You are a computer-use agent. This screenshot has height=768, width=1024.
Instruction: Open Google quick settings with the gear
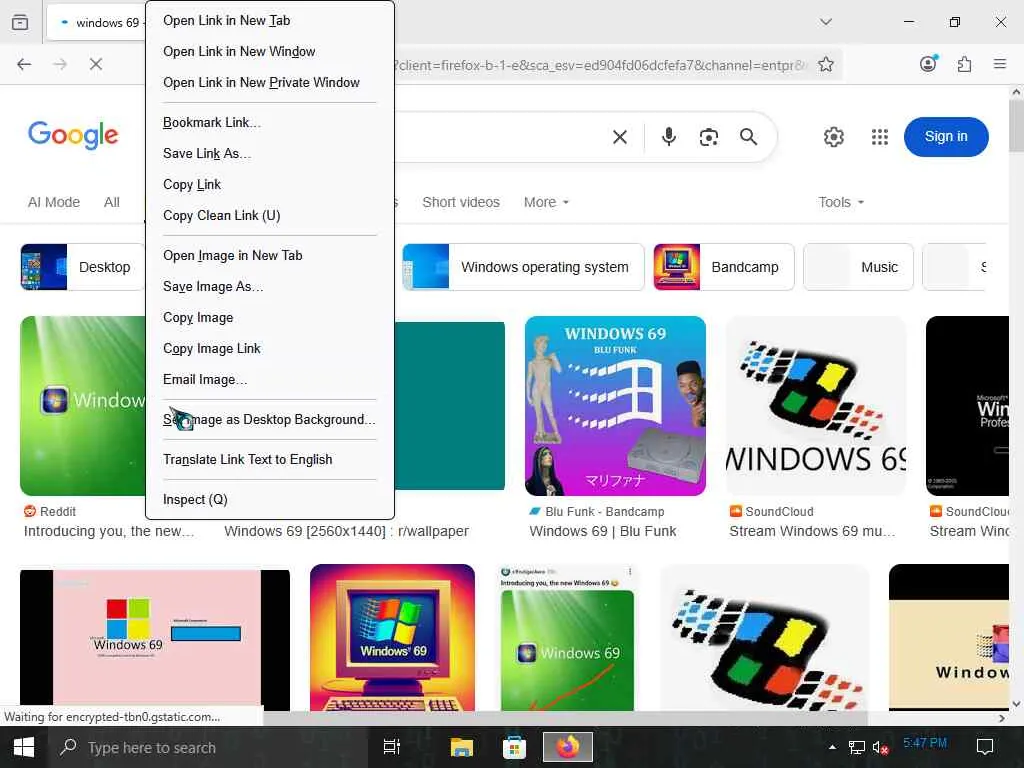pyautogui.click(x=833, y=136)
